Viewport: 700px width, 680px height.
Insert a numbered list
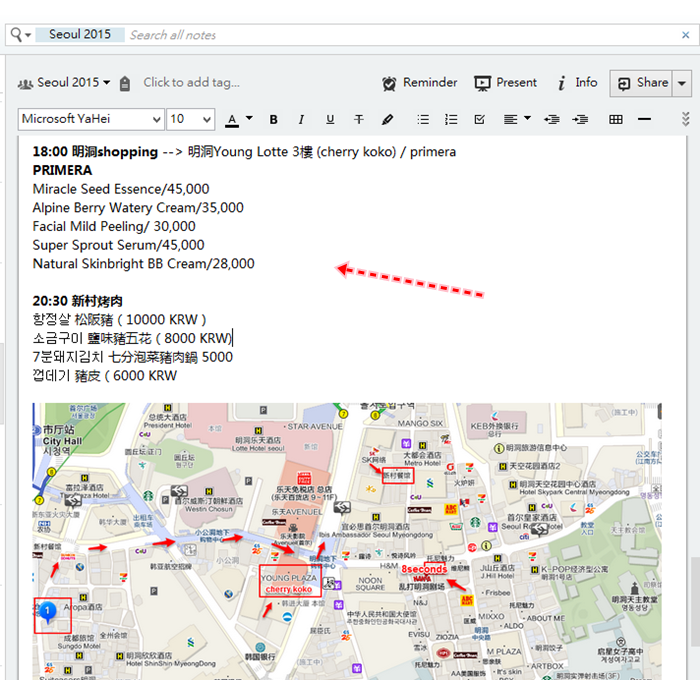[451, 119]
